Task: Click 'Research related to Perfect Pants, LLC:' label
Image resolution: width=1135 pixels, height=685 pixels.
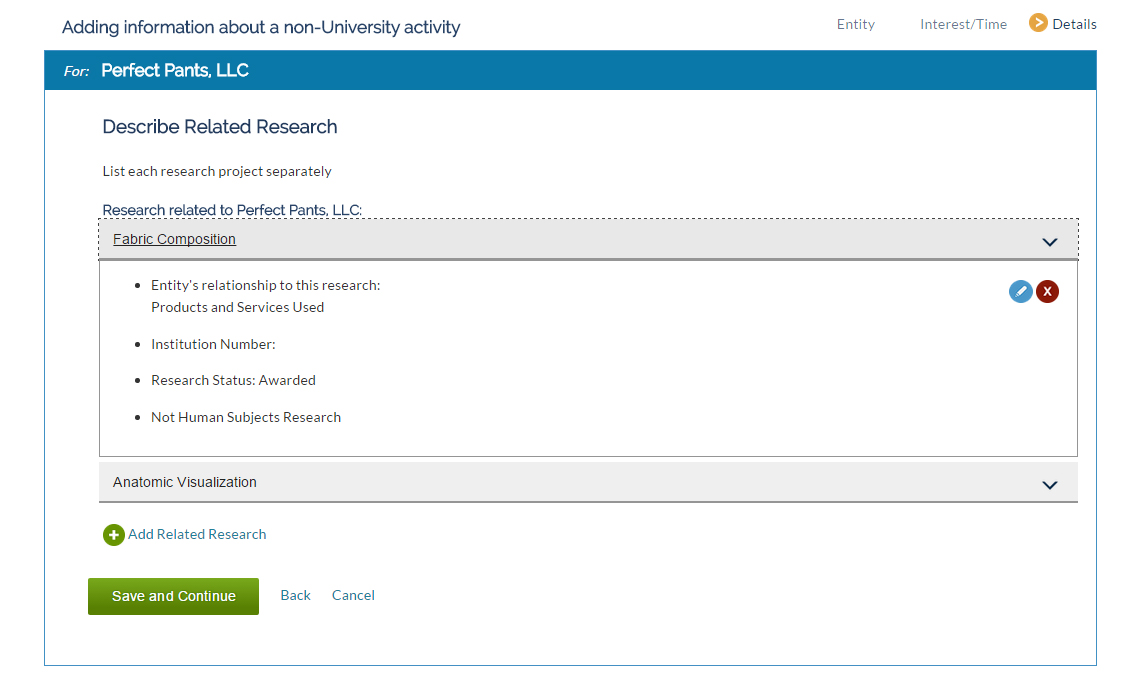Action: [232, 210]
